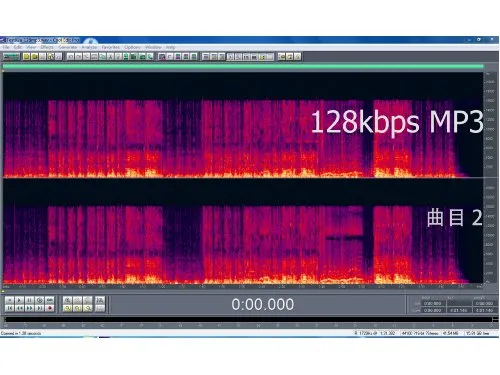The width and height of the screenshot is (500, 375).
Task: Jump to beginning with Go to Start button
Action: 10,308
